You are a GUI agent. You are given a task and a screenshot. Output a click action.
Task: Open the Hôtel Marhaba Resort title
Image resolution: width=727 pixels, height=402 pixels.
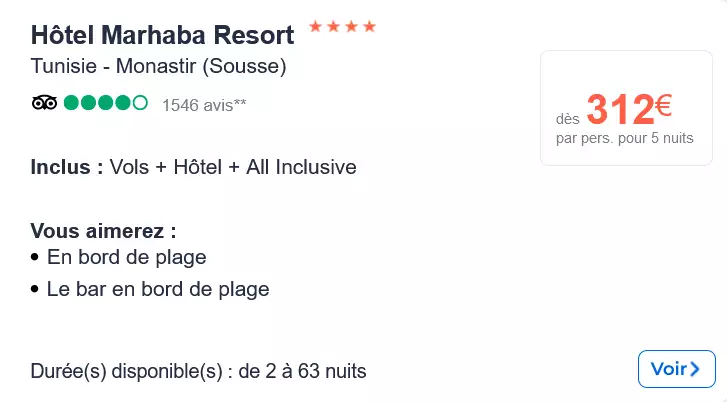click(162, 36)
